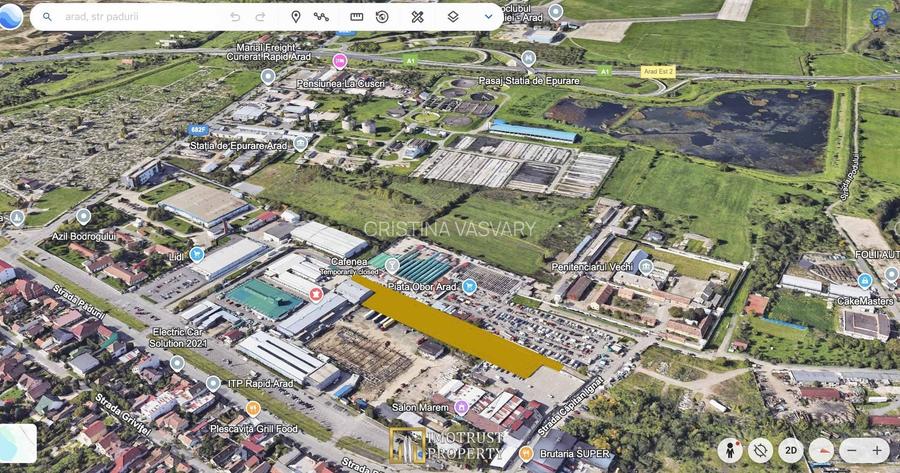Select the Measure ruler tool
Screen dimensions: 900x473
click(x=357, y=17)
